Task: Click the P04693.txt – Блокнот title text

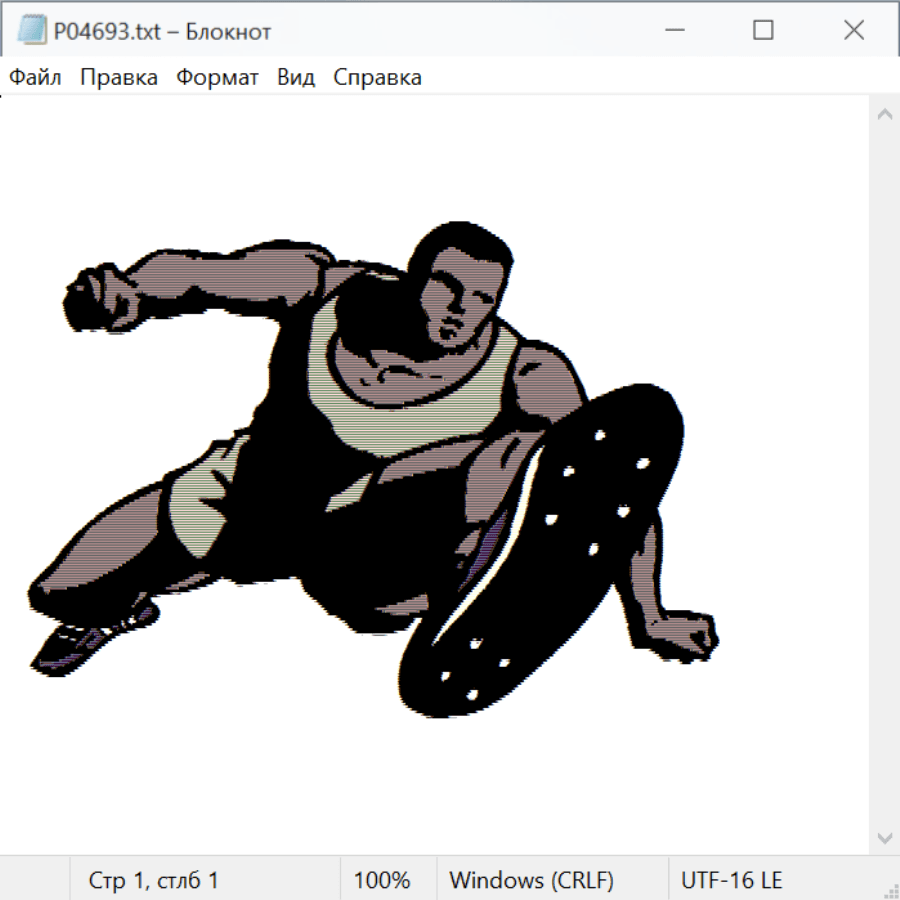Action: pyautogui.click(x=162, y=31)
